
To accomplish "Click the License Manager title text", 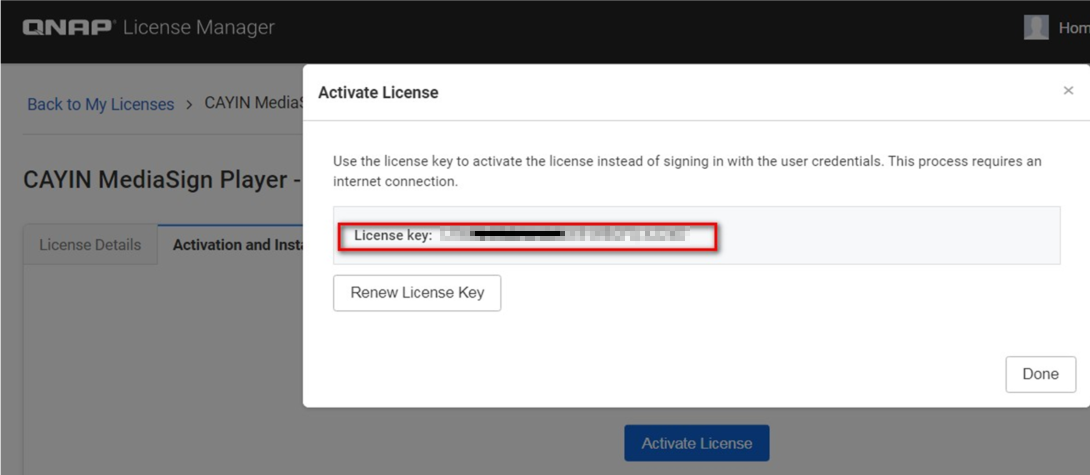I will pyautogui.click(x=198, y=28).
